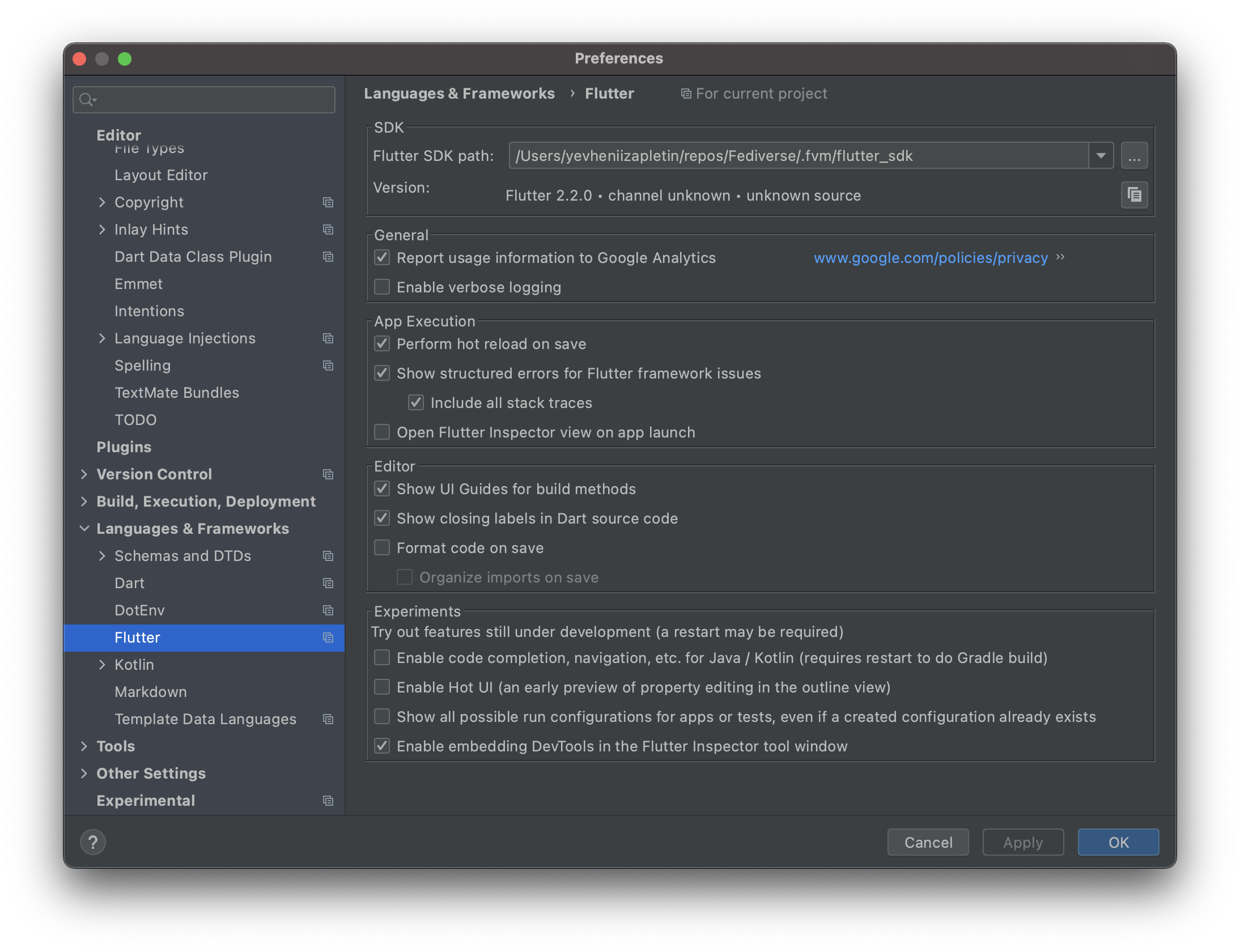
Task: Click the search magnifier icon in settings search
Action: tap(87, 100)
